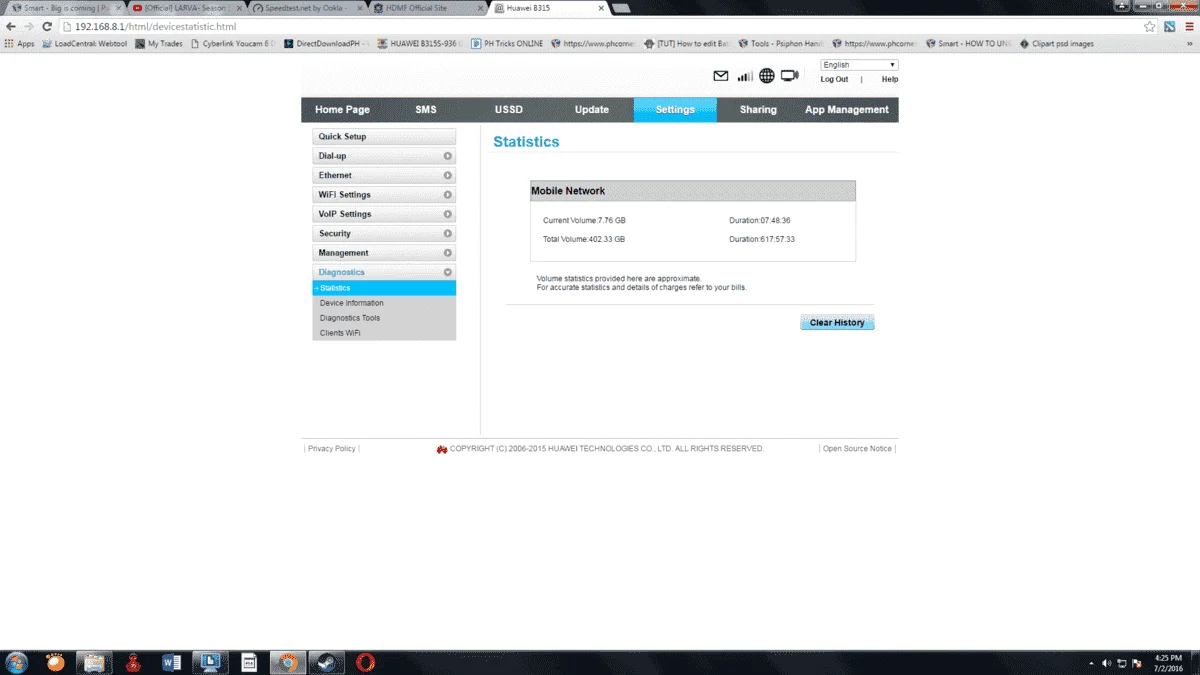Collapse the Diagnostics section
Screen dimensions: 1200x675
click(x=384, y=272)
